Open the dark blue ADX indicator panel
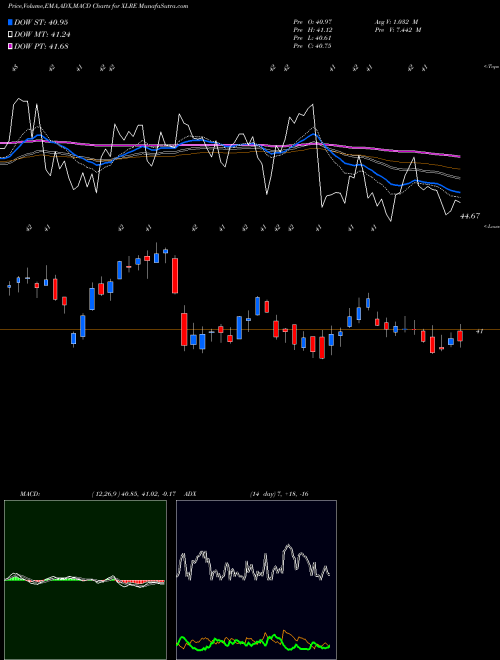The height and width of the screenshot is (660, 500). tap(256, 580)
